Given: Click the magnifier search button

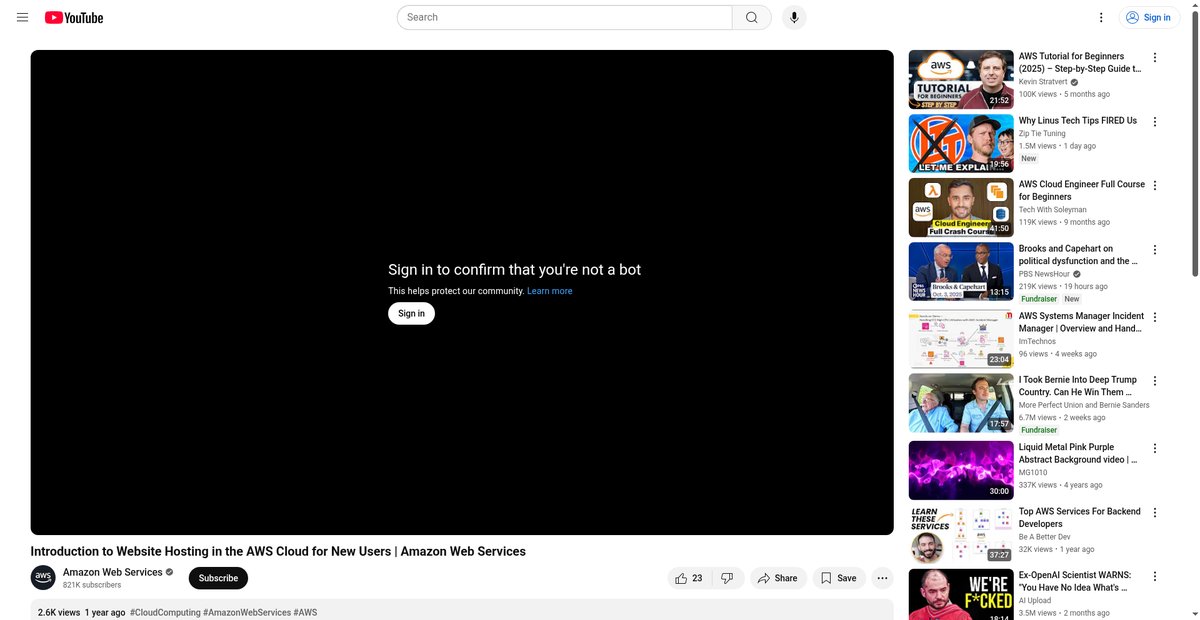Looking at the screenshot, I should point(752,17).
